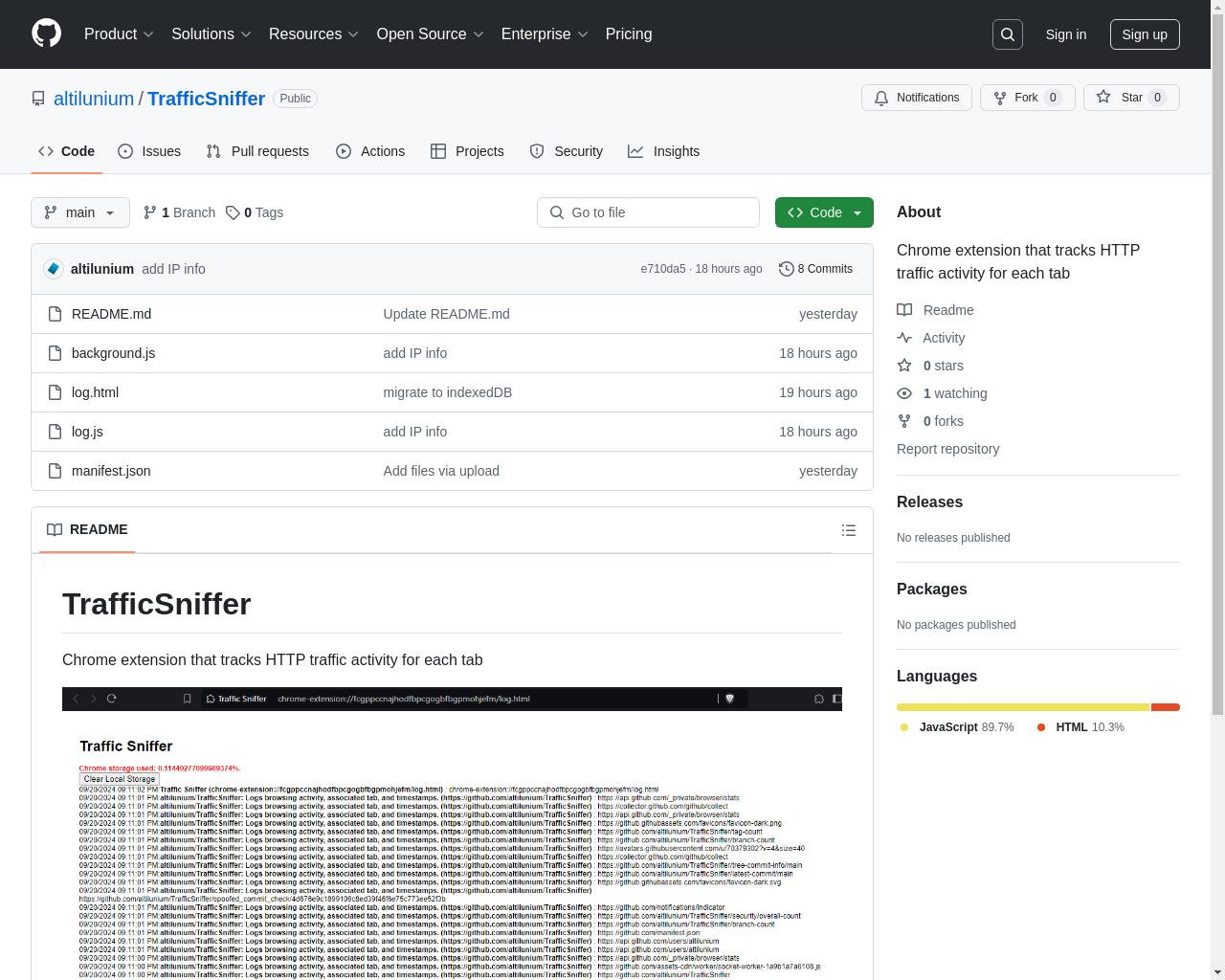Open the green Code dropdown button

(x=824, y=212)
